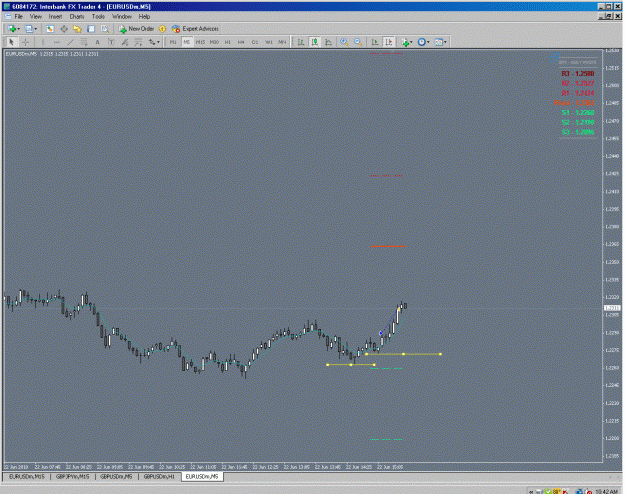This screenshot has width=625, height=494.
Task: Click the orange Pivot level label
Action: tap(574, 103)
